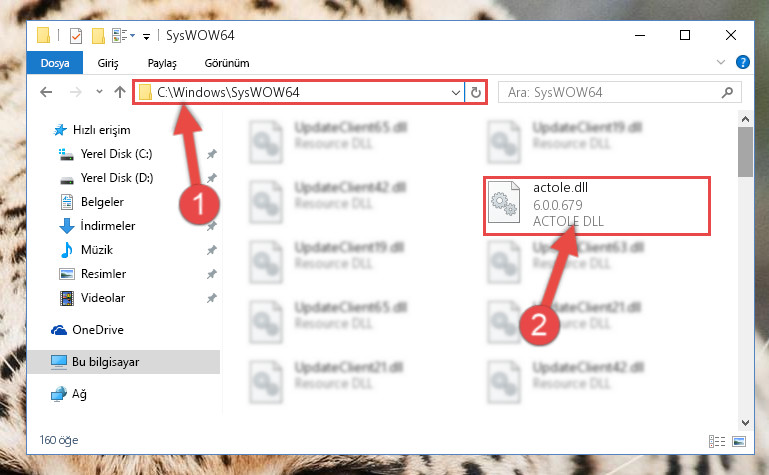Toggle pin next to Videolar

tap(212, 298)
